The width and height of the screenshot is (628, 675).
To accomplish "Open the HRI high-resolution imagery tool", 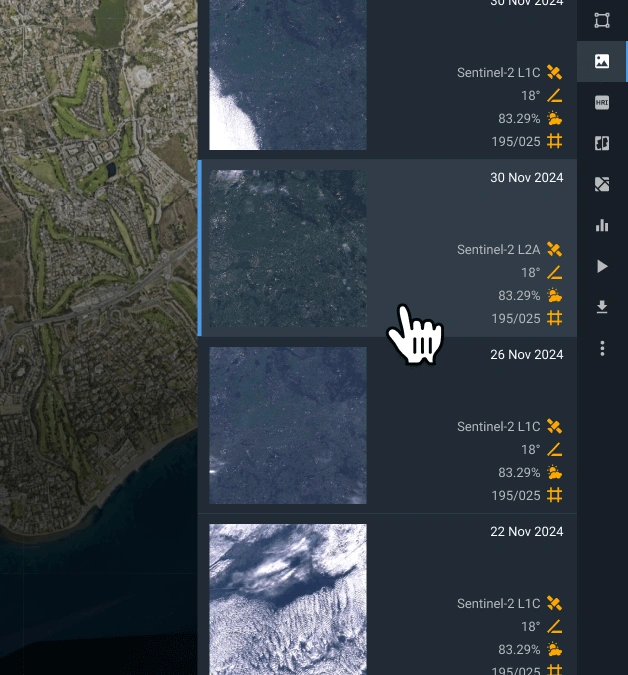I will [602, 102].
